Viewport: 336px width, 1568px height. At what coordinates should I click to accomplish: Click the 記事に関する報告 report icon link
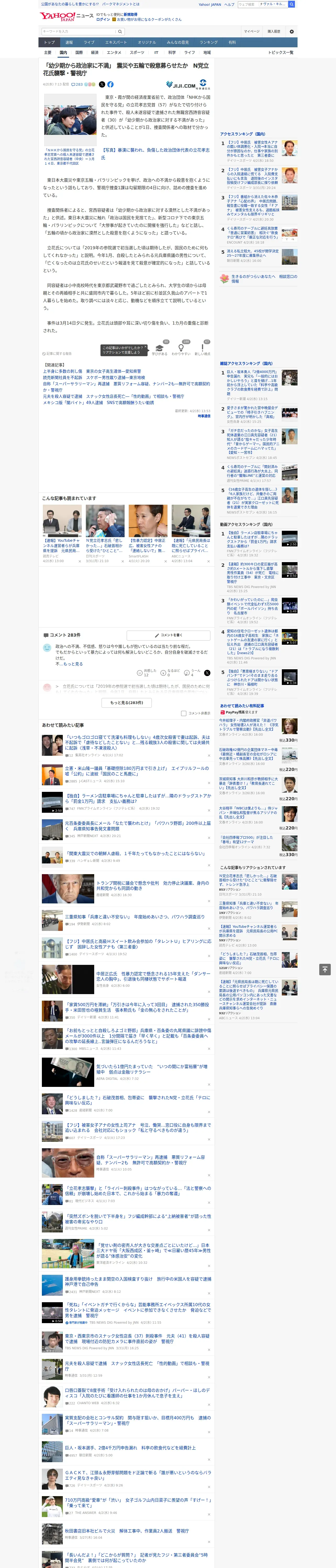click(57, 353)
